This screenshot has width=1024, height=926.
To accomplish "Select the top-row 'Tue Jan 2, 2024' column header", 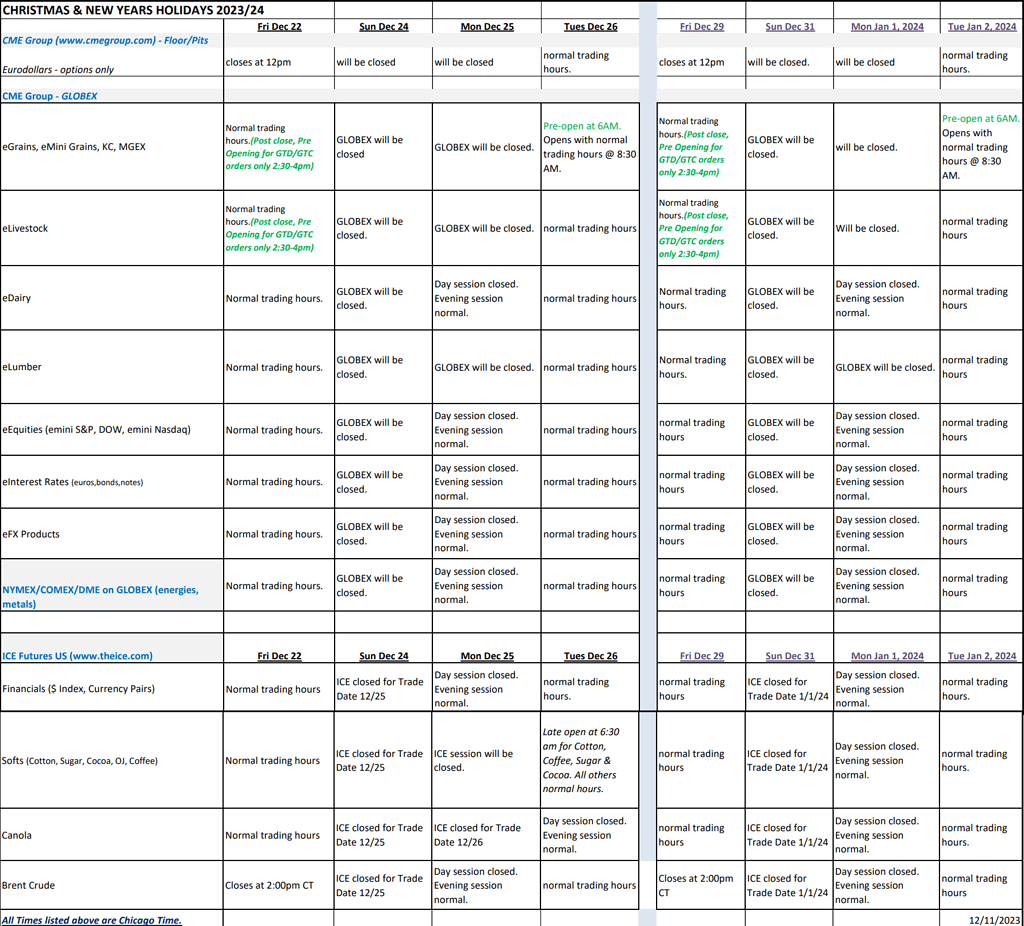I will 982,27.
